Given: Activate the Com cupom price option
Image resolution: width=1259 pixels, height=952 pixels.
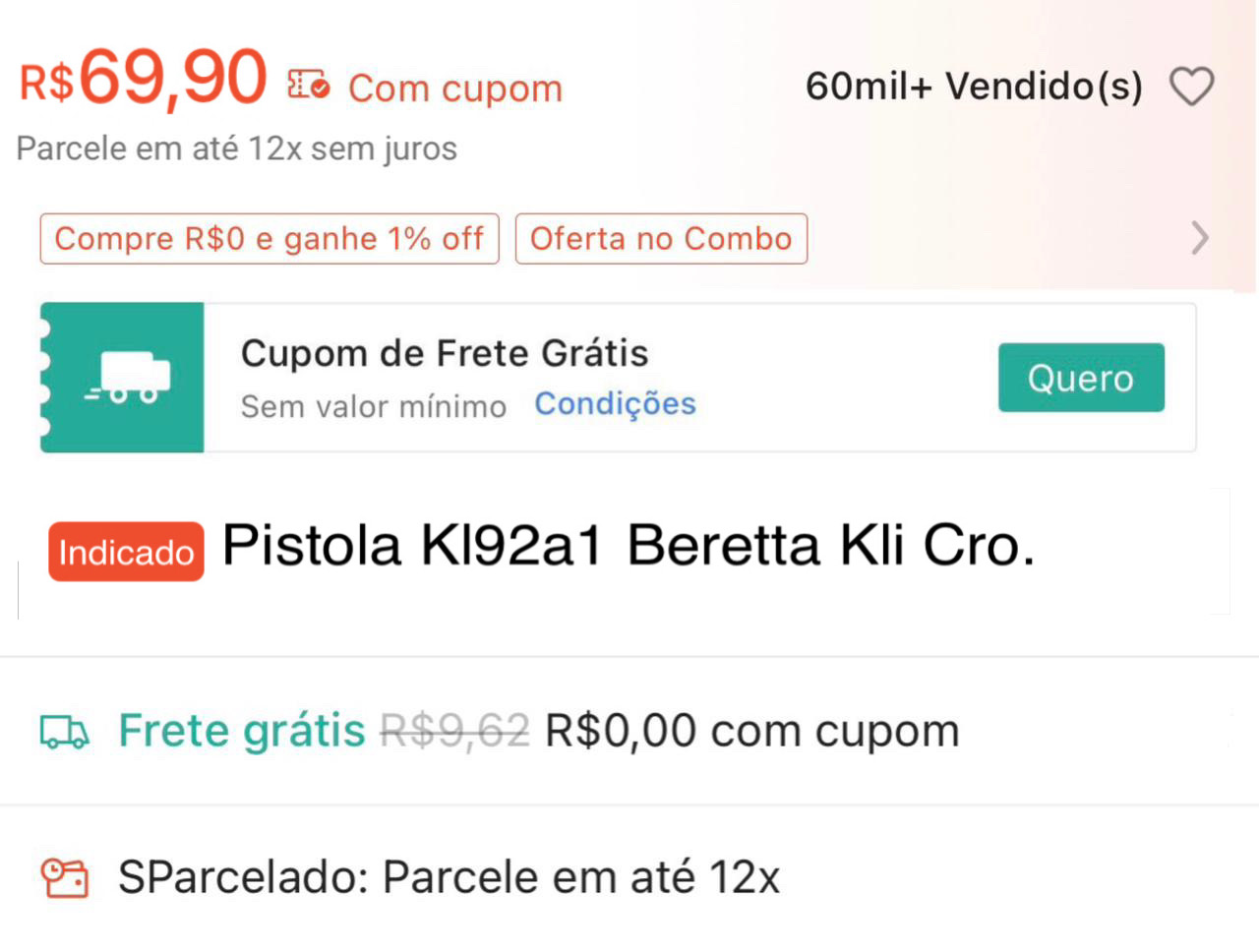Looking at the screenshot, I should coord(452,88).
